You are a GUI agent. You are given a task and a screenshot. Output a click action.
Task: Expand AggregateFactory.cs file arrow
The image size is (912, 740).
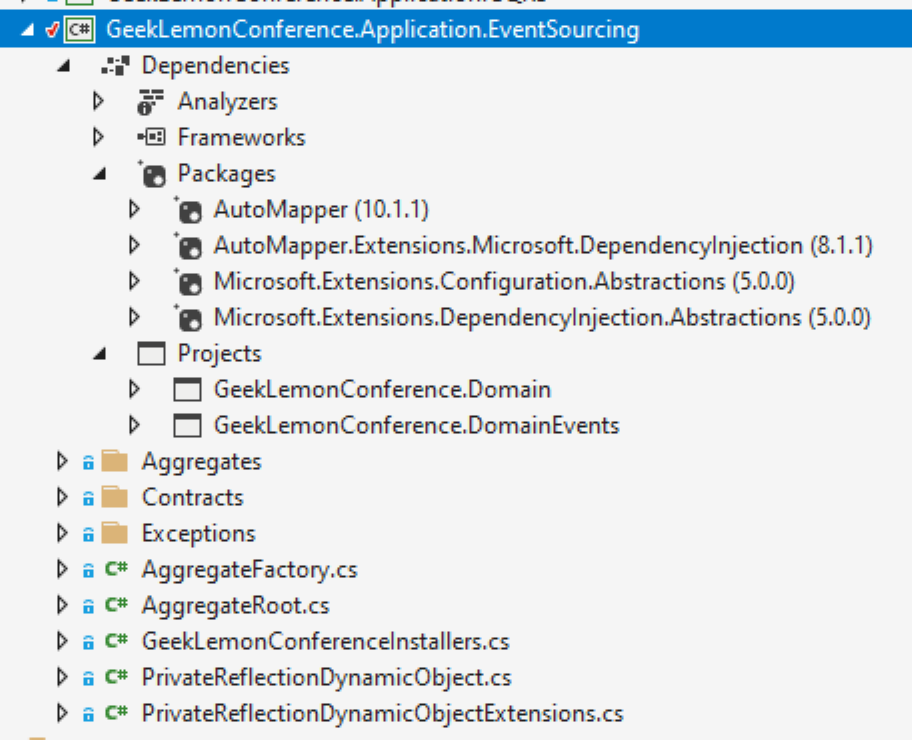point(62,570)
